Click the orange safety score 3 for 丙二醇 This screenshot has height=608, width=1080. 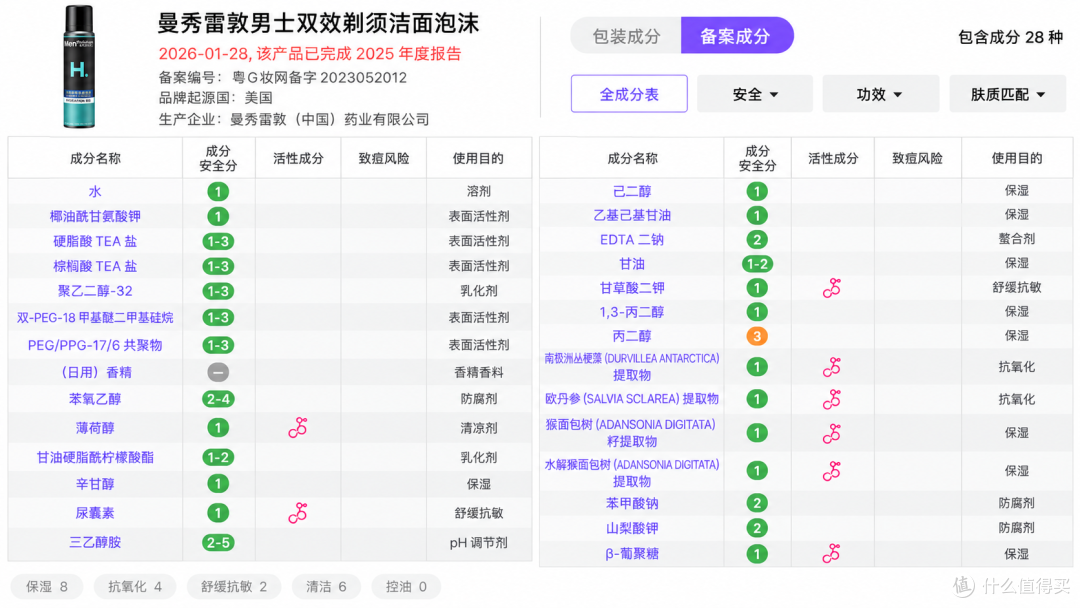point(757,336)
